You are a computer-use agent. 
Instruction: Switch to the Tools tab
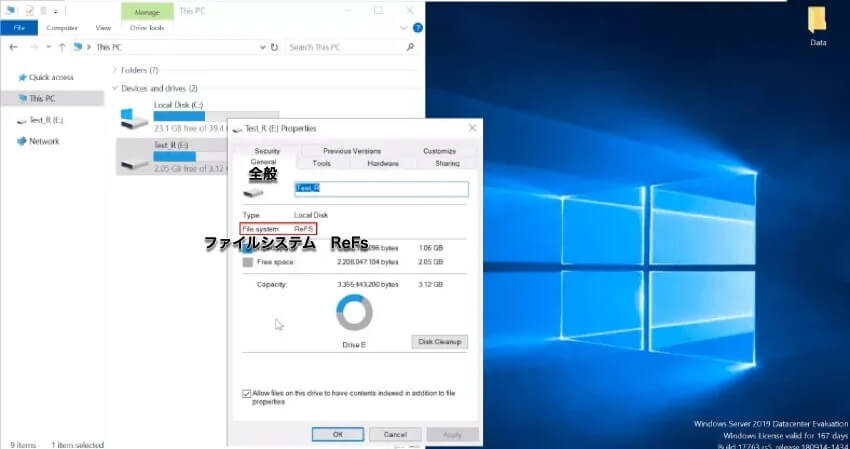pyautogui.click(x=321, y=163)
